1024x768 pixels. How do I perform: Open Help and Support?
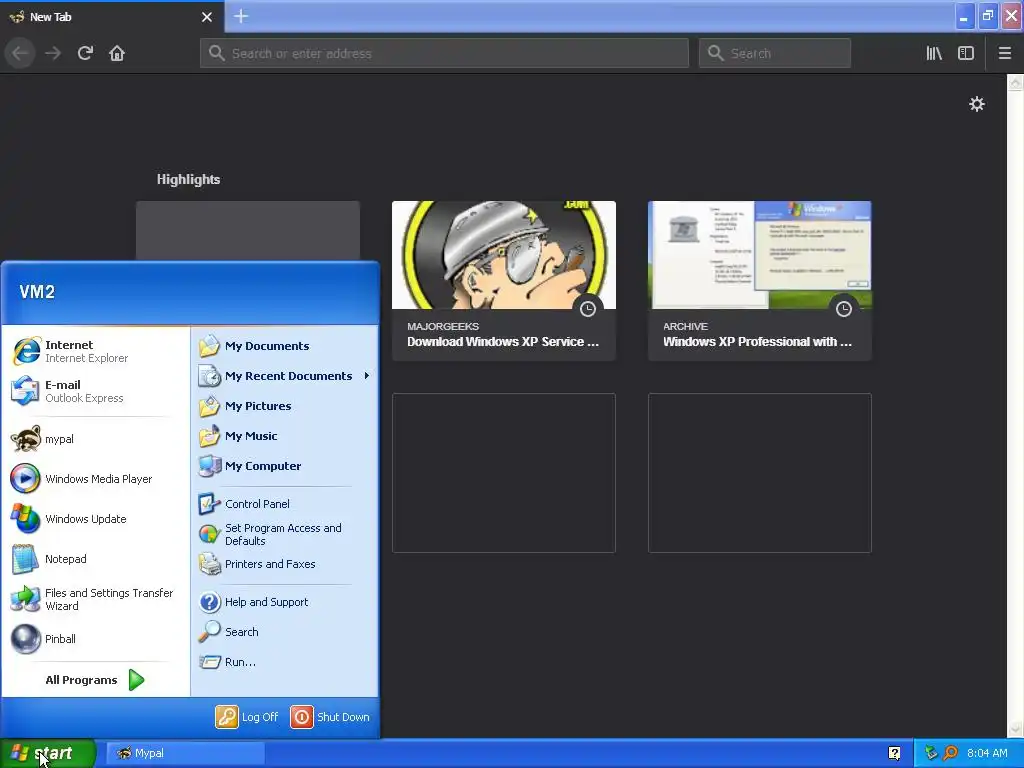(284, 602)
